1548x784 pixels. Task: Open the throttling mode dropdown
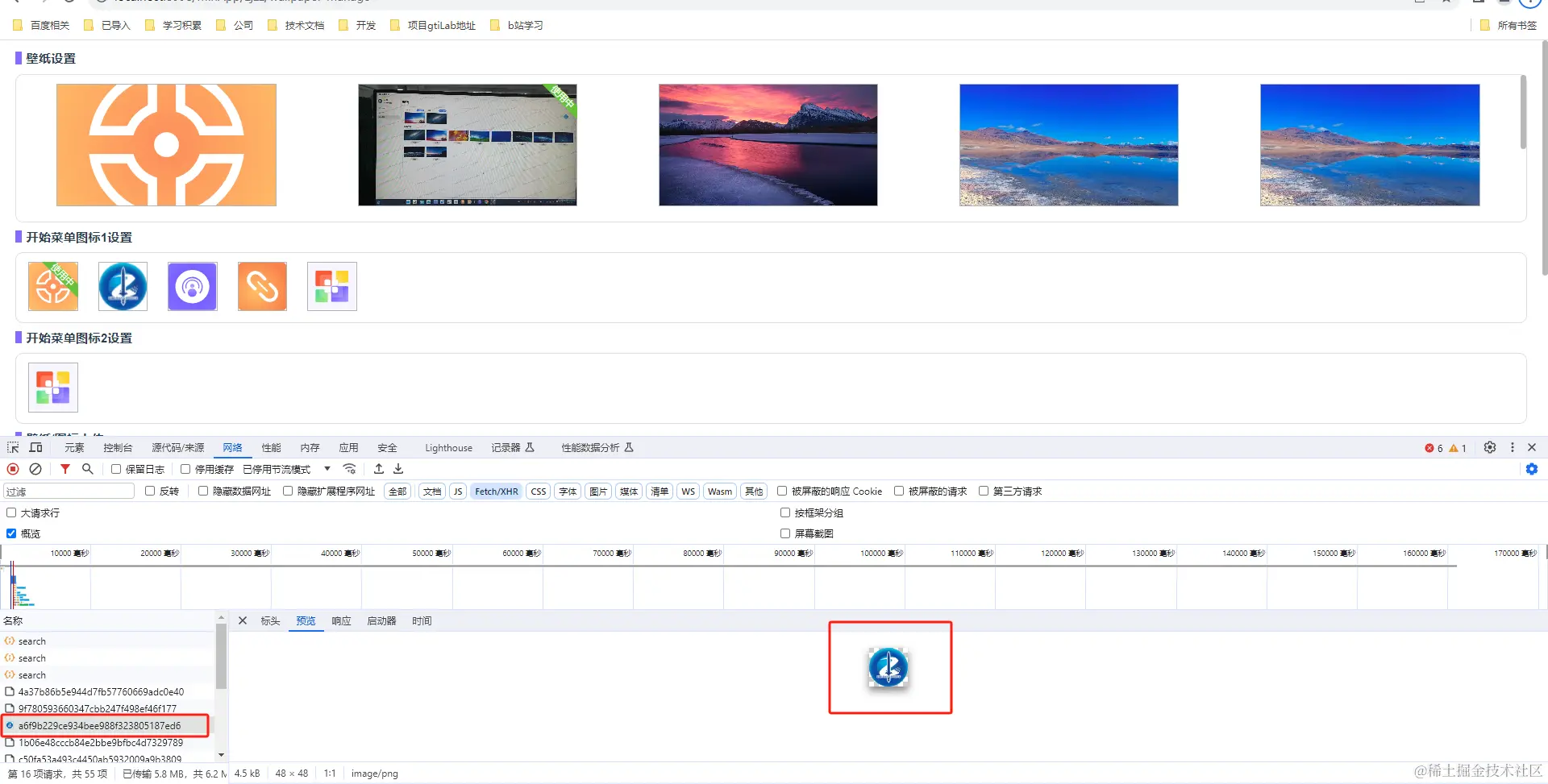coord(287,469)
